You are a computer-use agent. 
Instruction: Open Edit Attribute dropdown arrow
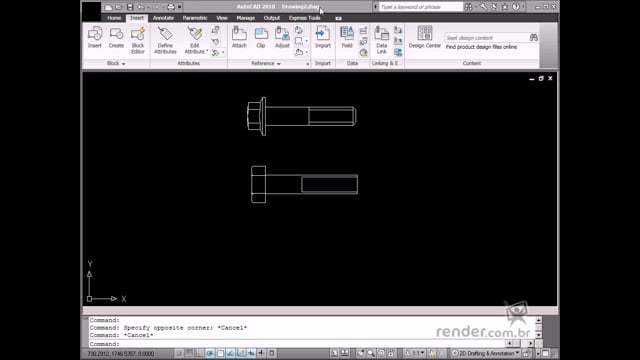point(207,51)
